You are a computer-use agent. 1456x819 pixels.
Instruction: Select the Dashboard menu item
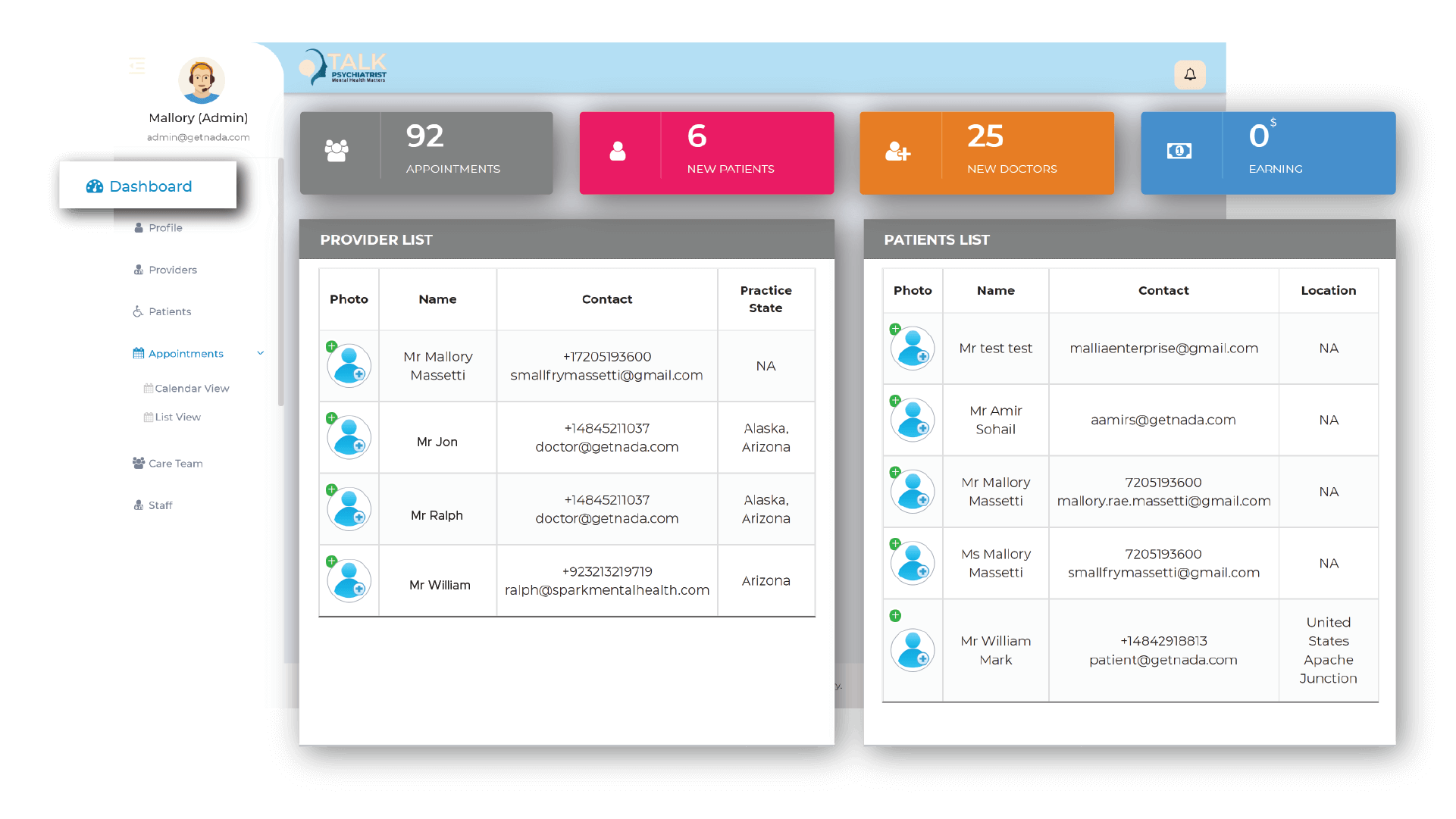click(x=149, y=186)
